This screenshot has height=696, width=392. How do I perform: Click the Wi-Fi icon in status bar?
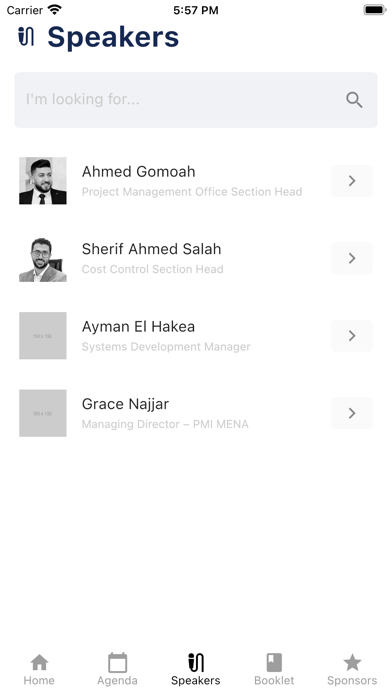click(55, 9)
